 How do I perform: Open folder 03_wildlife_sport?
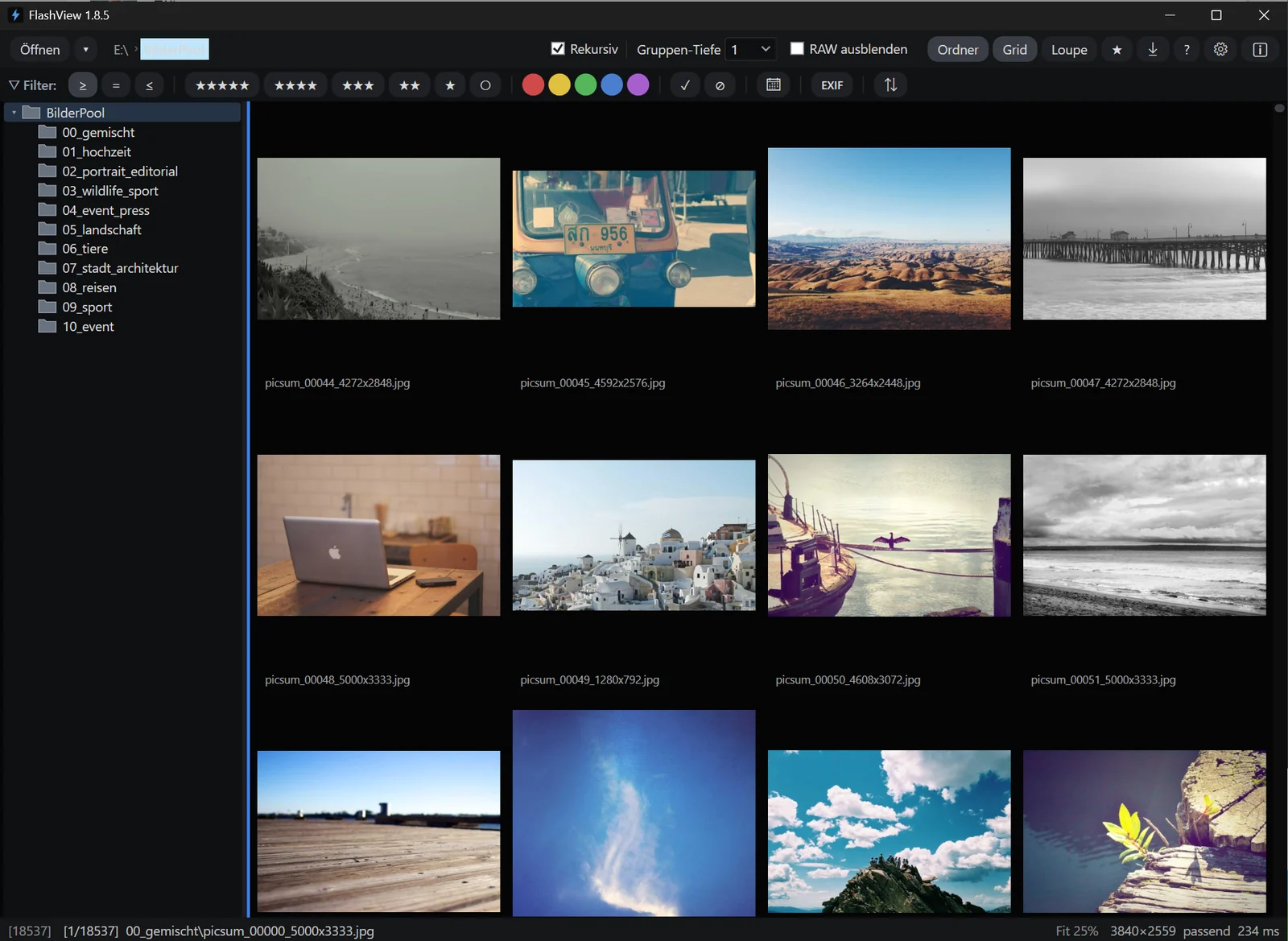point(110,191)
